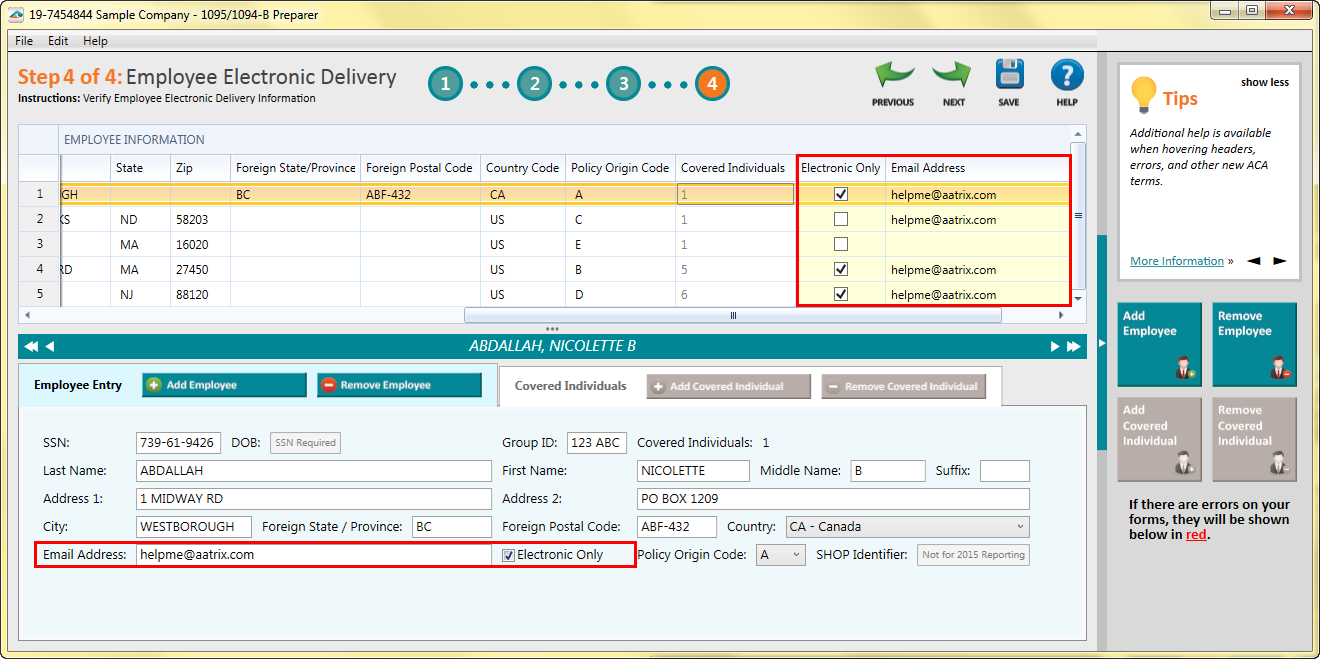Screen dimensions: 1320x659
Task: Click the Save floppy disk icon
Action: (1009, 77)
